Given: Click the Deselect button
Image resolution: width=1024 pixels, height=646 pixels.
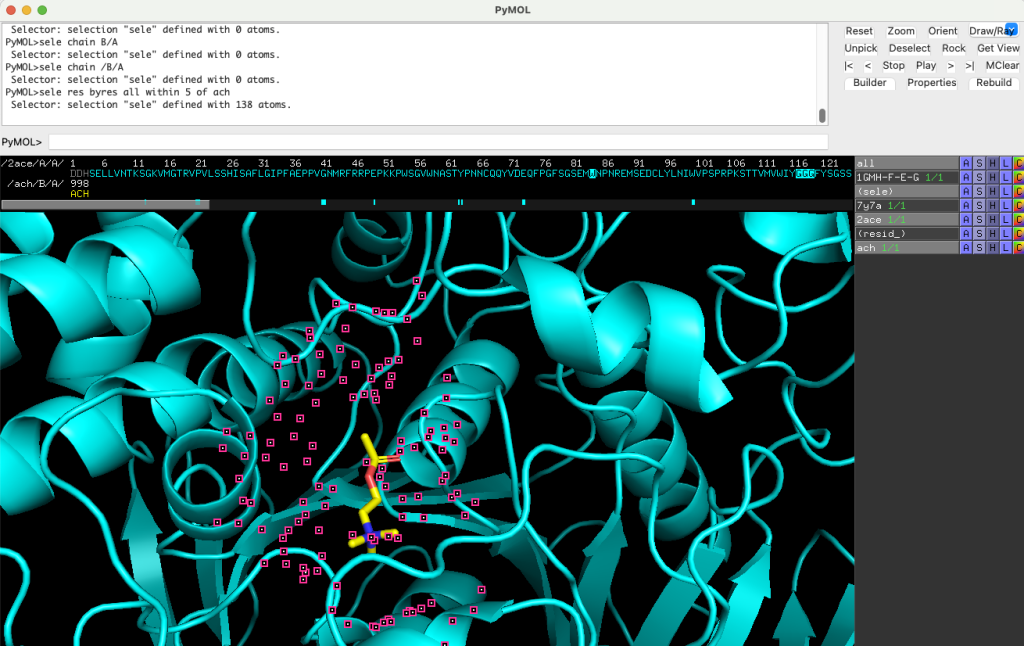Looking at the screenshot, I should point(909,48).
